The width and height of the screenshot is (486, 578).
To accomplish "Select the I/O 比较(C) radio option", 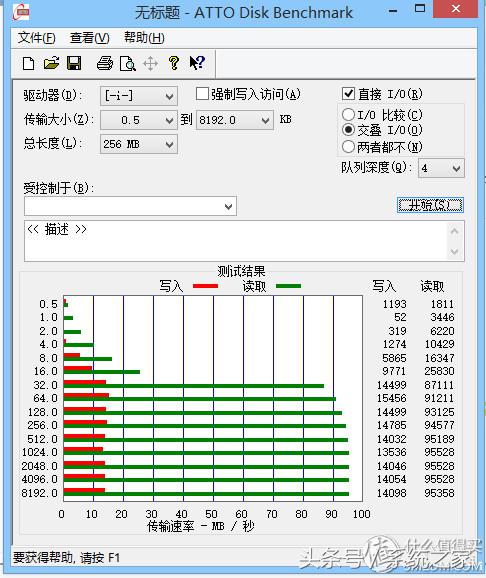I will point(348,115).
